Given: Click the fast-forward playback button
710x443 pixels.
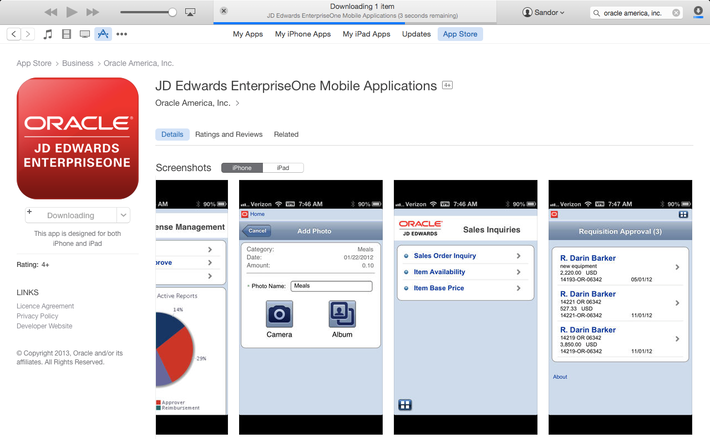Looking at the screenshot, I should [x=92, y=12].
